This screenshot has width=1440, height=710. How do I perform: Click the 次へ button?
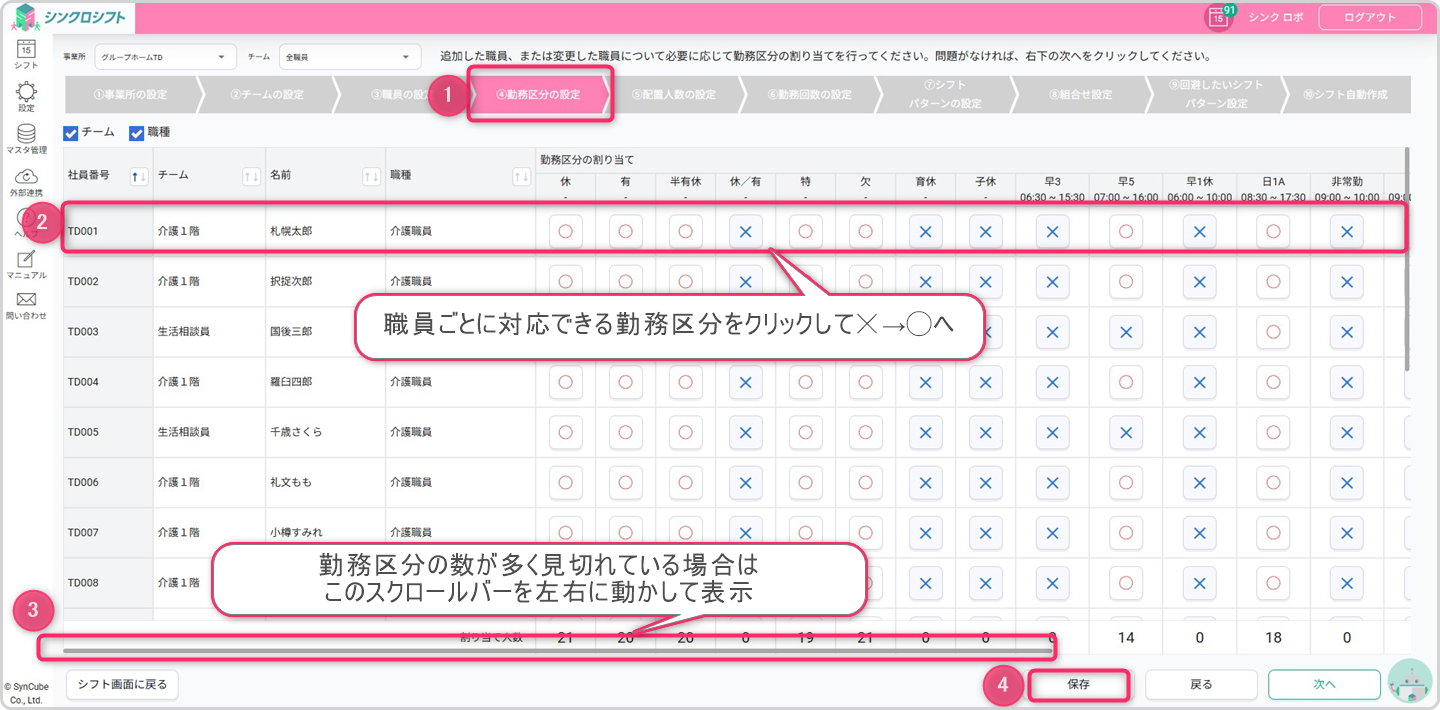pos(1324,685)
